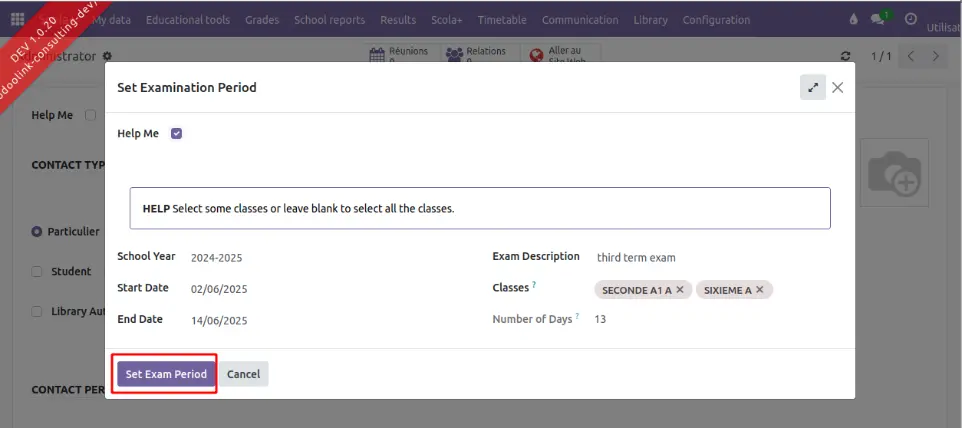Uncheck the Help Me checkbox in dialog
Image resolution: width=962 pixels, height=428 pixels.
(x=177, y=134)
